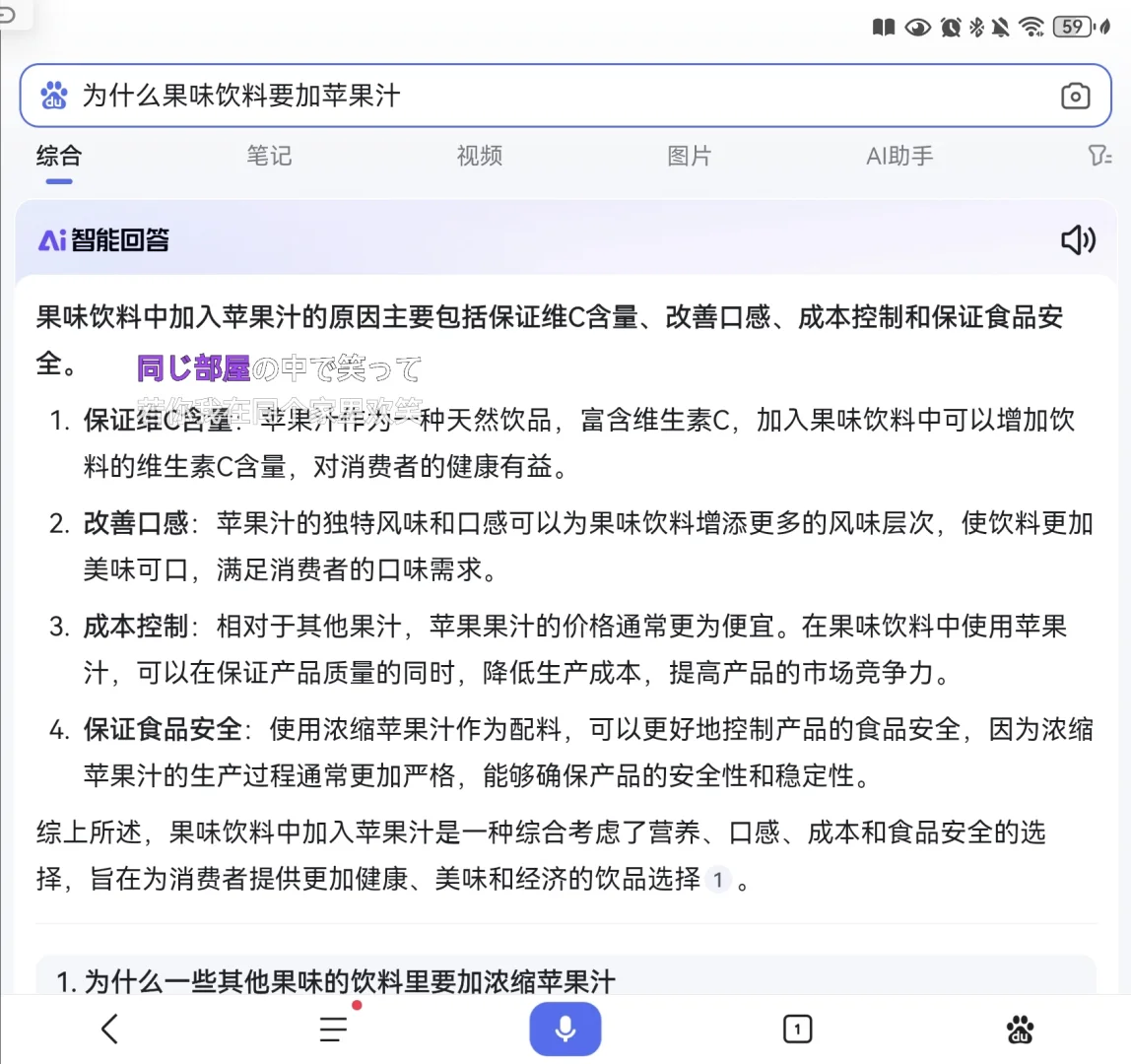
Task: Tap the muted notifications bell icon
Action: pyautogui.click(x=998, y=28)
